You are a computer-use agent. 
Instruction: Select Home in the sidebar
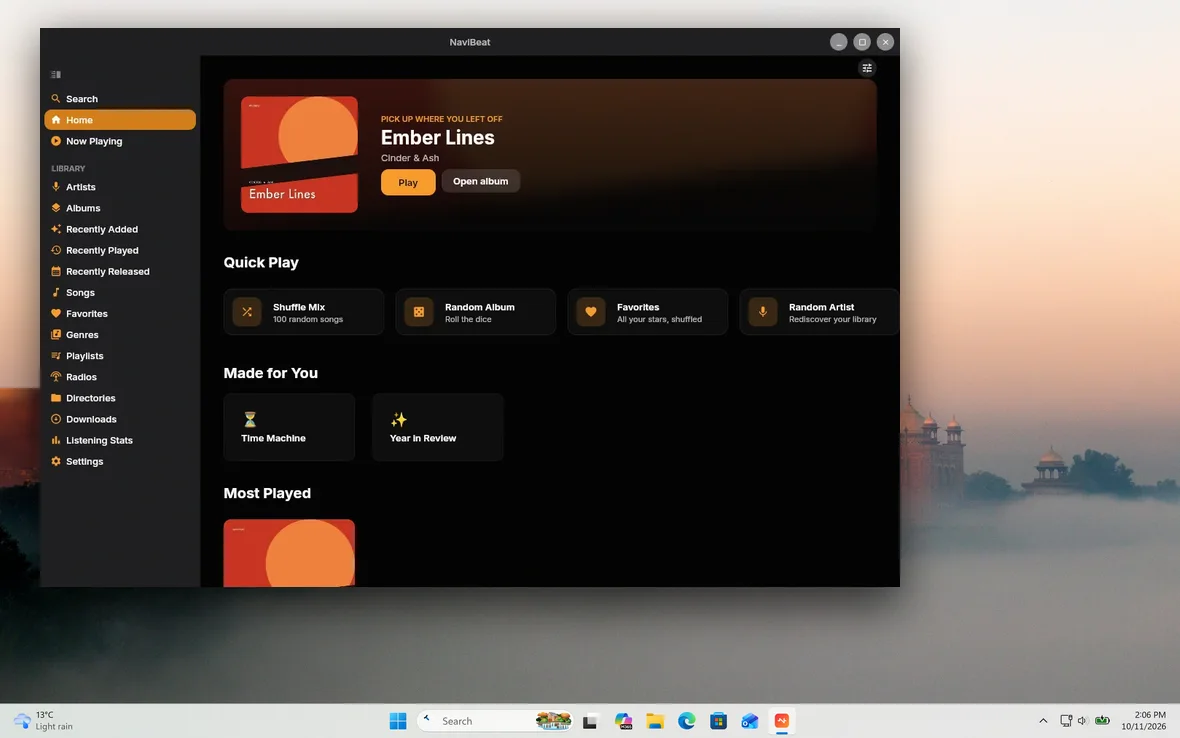tap(120, 120)
